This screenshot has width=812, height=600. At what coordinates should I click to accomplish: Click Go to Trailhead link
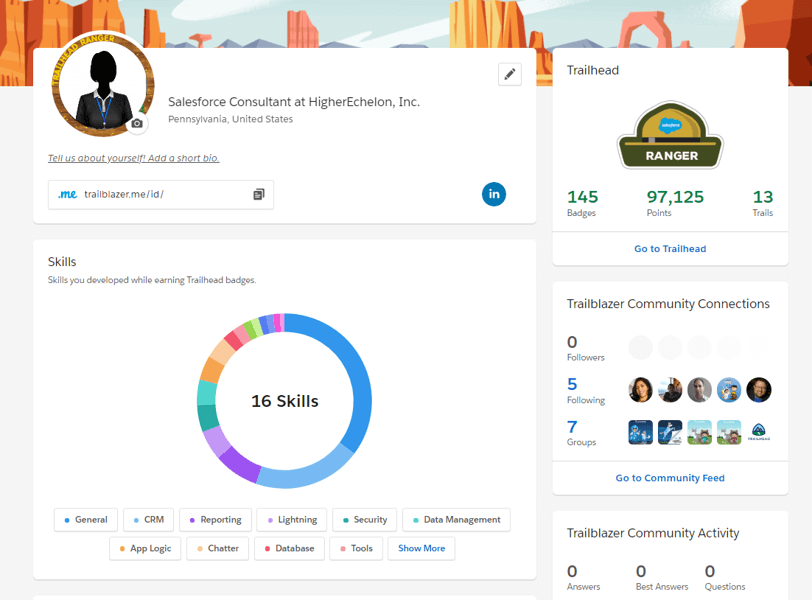[x=670, y=248]
